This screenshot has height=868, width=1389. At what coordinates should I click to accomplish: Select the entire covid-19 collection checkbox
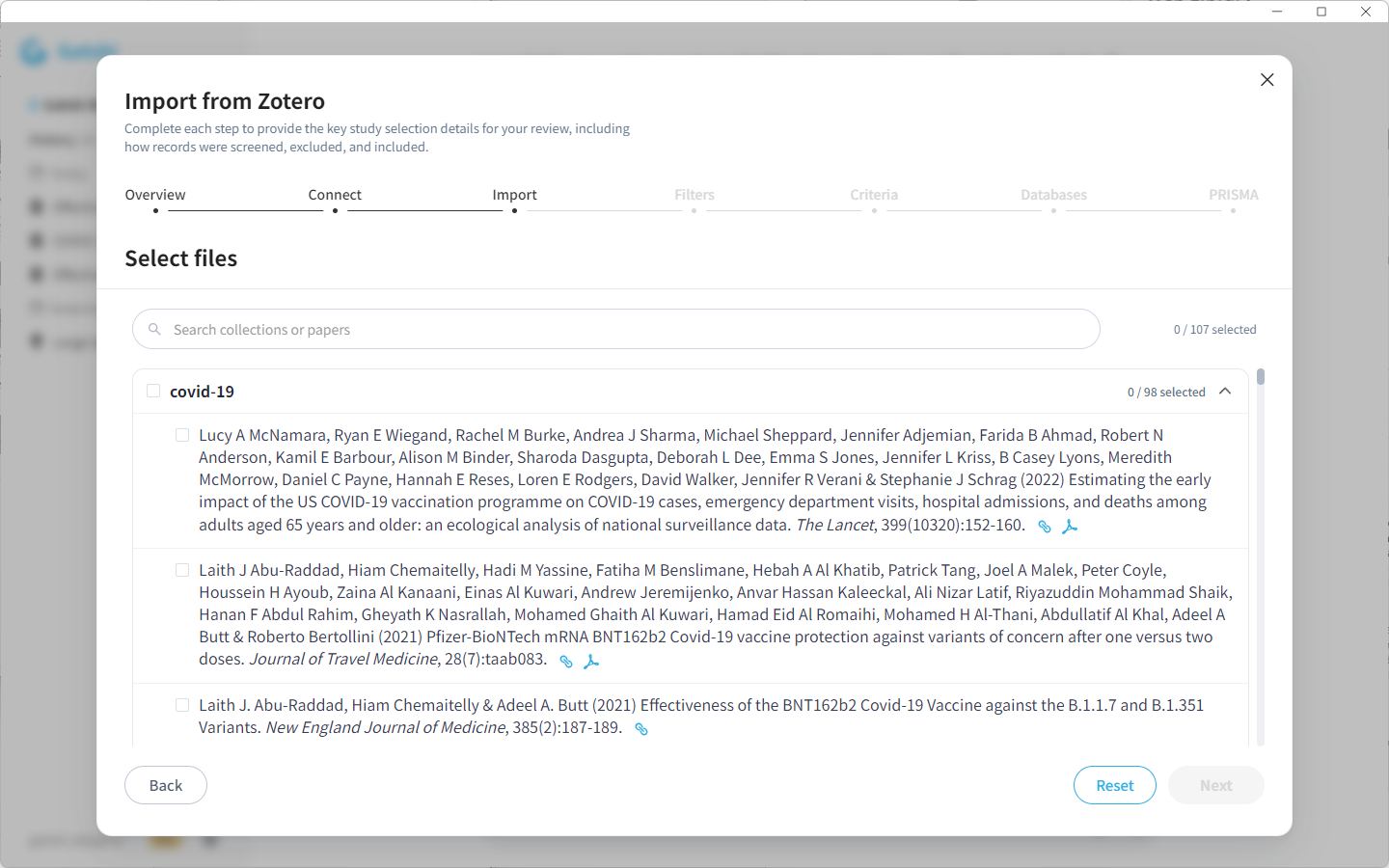153,391
